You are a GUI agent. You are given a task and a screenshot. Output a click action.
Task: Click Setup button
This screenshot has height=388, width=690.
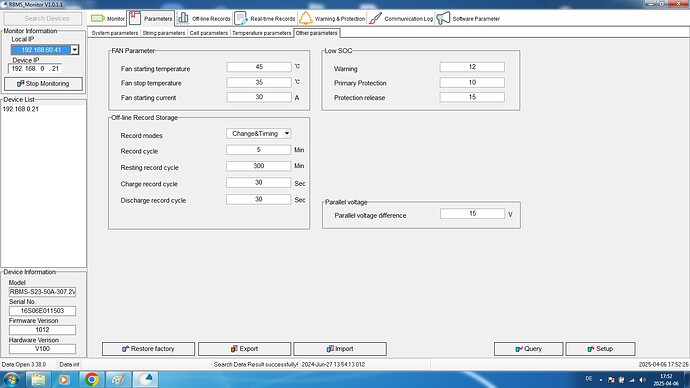pos(600,349)
